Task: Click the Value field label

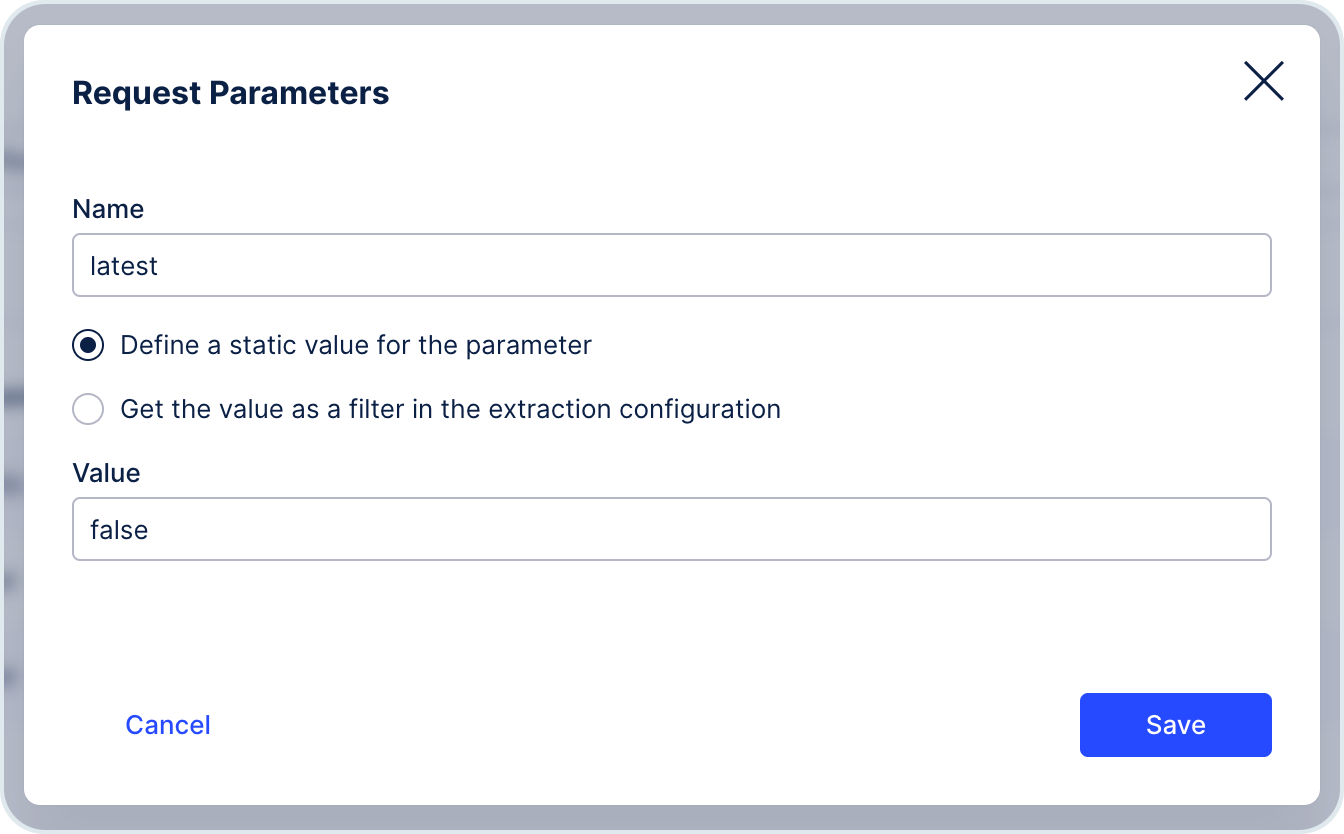Action: [106, 473]
